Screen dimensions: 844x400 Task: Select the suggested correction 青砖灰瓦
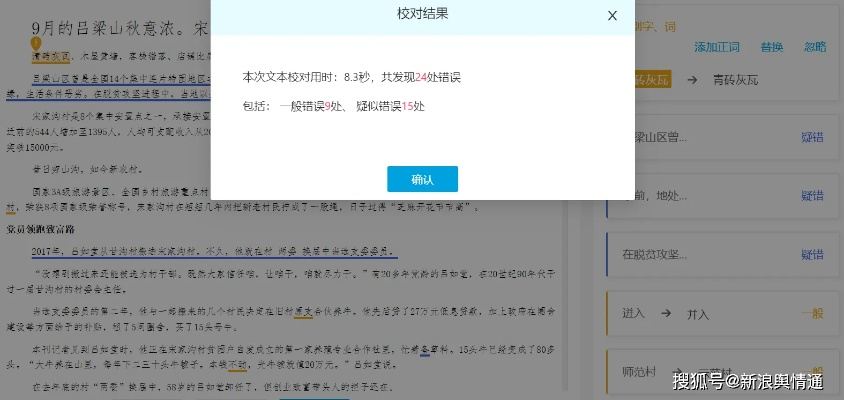741,79
